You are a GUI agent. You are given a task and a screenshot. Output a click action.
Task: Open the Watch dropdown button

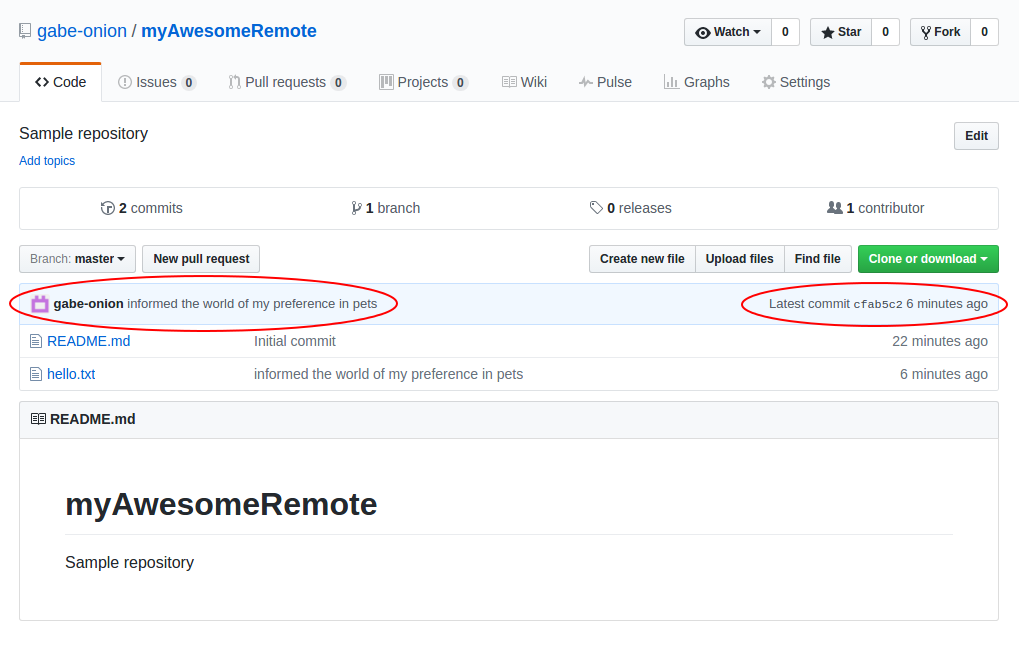(x=728, y=32)
